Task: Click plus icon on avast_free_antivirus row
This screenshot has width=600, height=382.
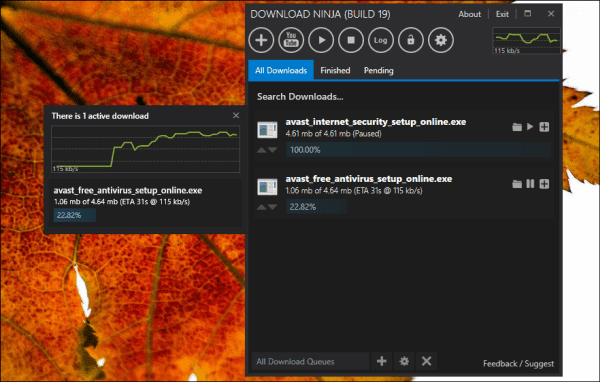Action: pos(544,184)
